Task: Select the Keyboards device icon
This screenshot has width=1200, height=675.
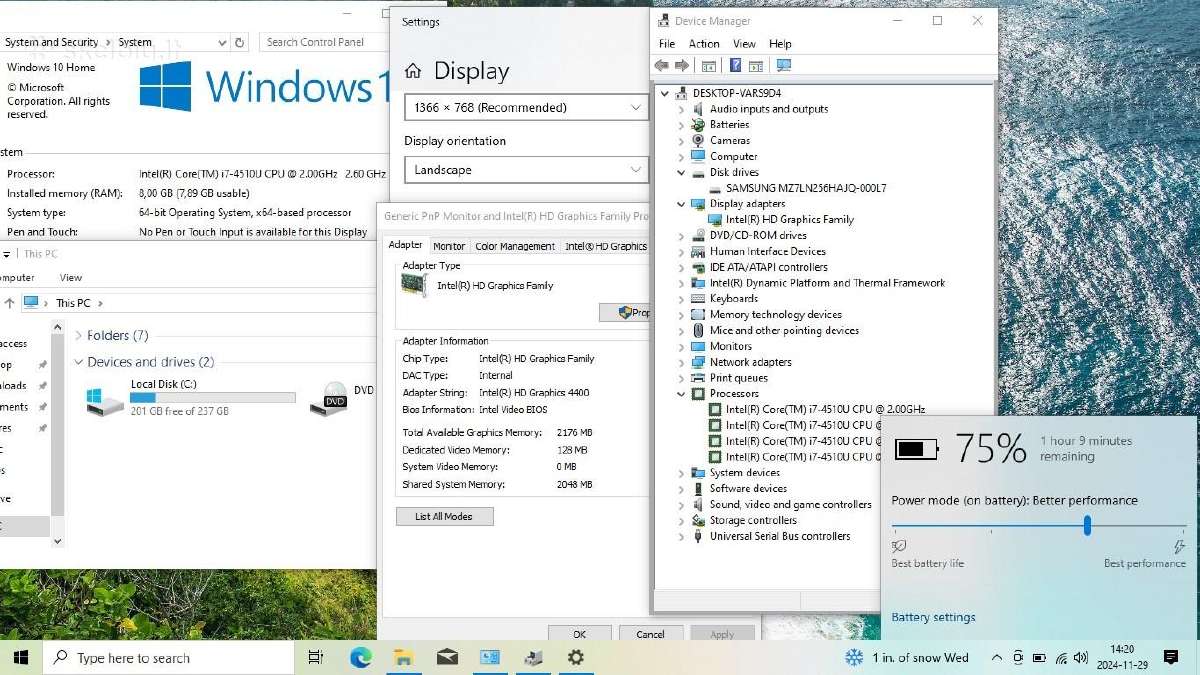Action: 698,299
